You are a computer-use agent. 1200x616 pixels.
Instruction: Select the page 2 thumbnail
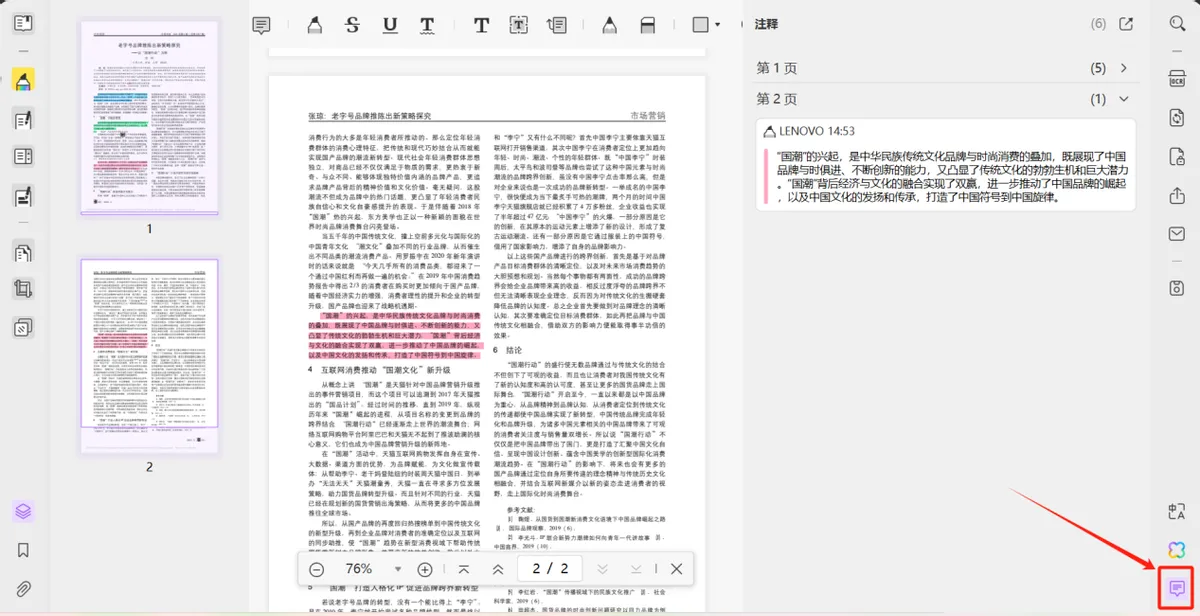click(149, 357)
